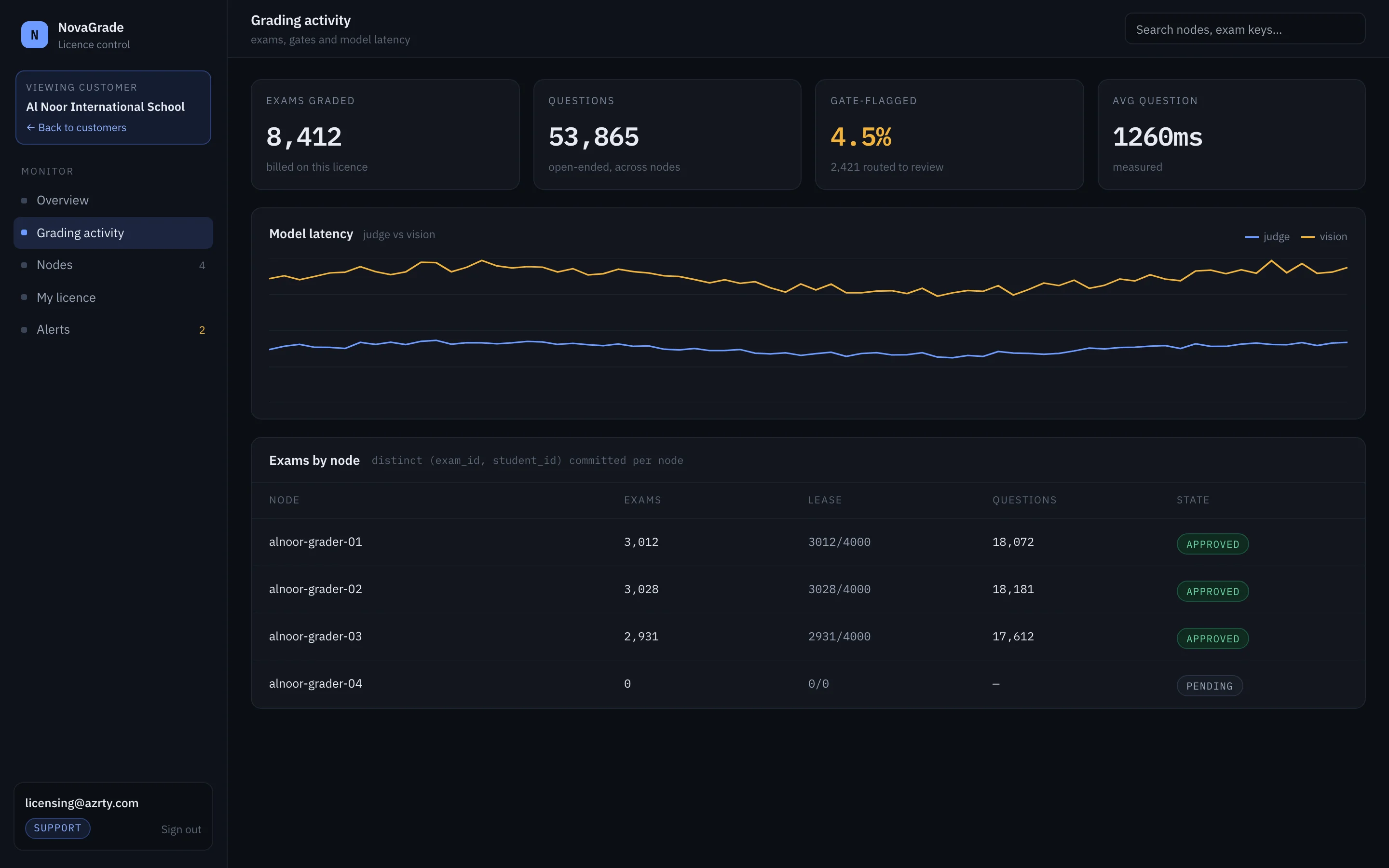This screenshot has width=1389, height=868.
Task: Open the Alerts section
Action: click(113, 329)
